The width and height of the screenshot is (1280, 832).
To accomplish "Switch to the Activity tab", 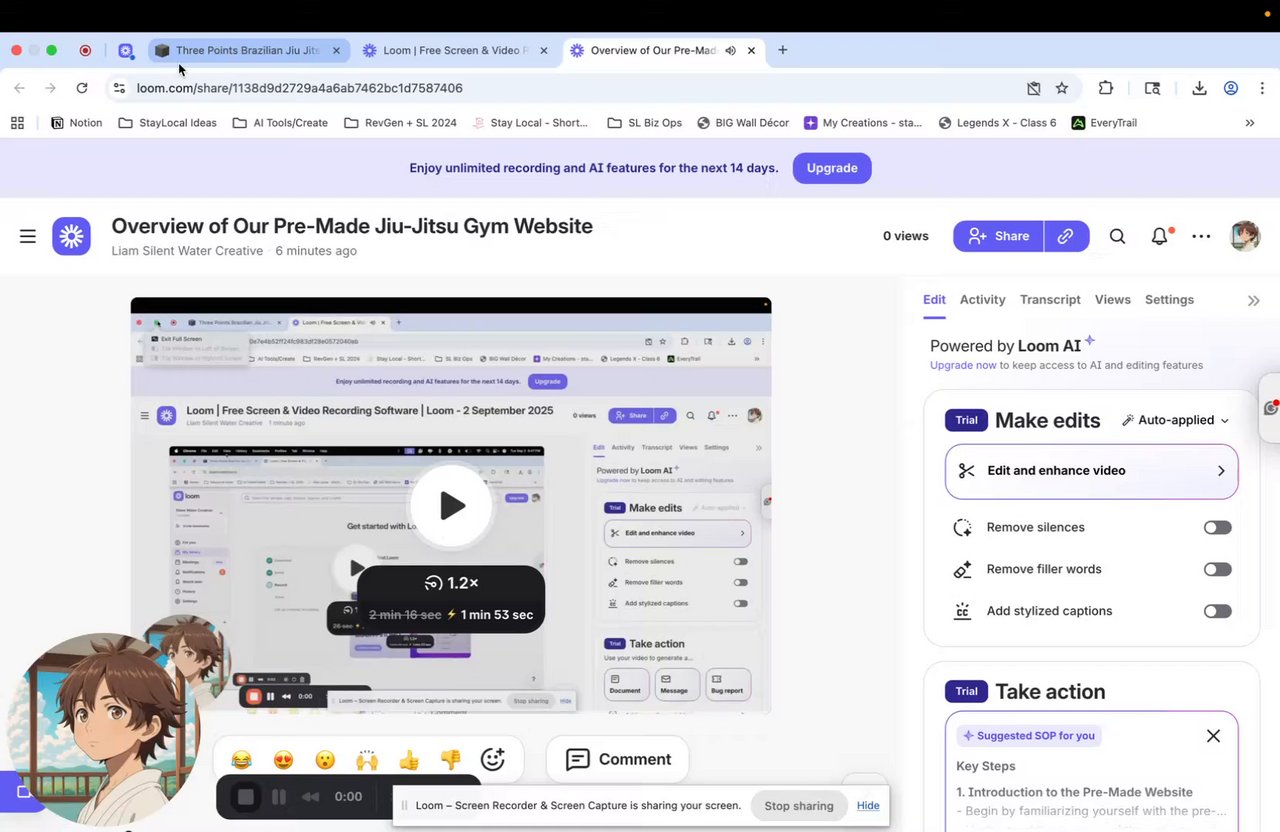I will [x=982, y=300].
